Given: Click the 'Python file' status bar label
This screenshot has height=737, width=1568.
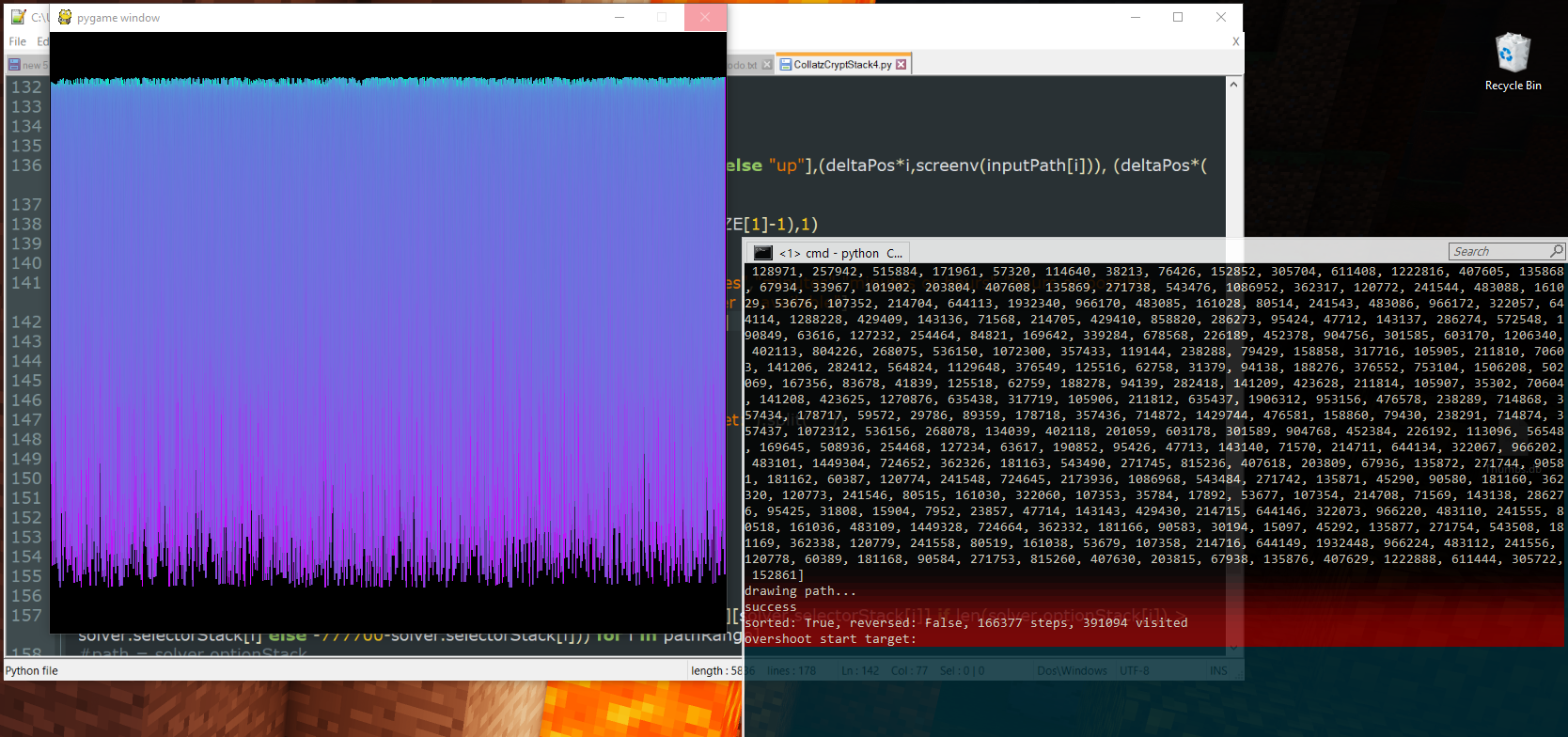Looking at the screenshot, I should tap(32, 671).
